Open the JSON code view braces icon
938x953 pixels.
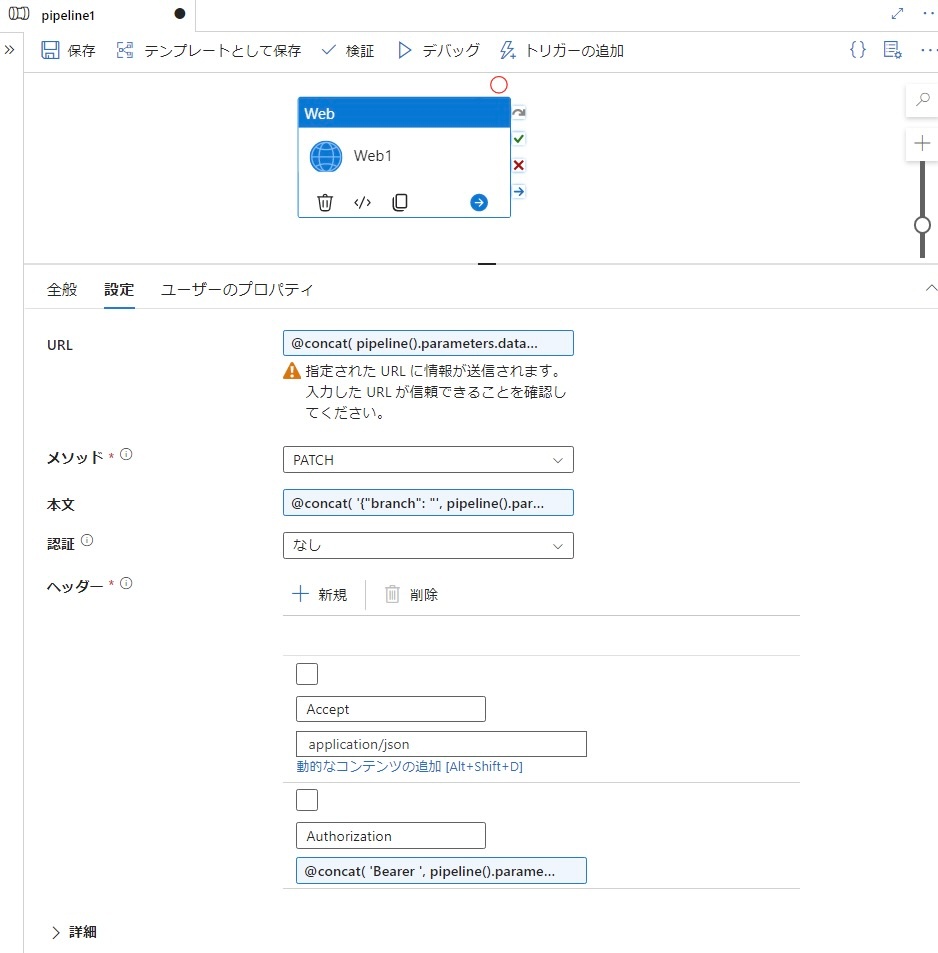click(x=858, y=50)
